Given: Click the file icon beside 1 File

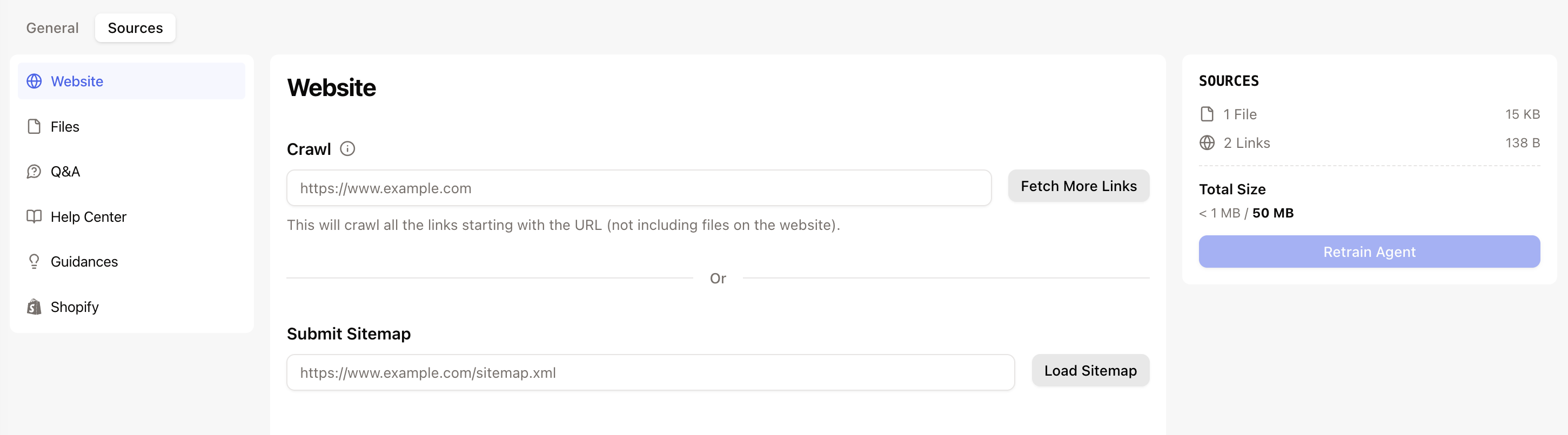Looking at the screenshot, I should tap(1207, 114).
